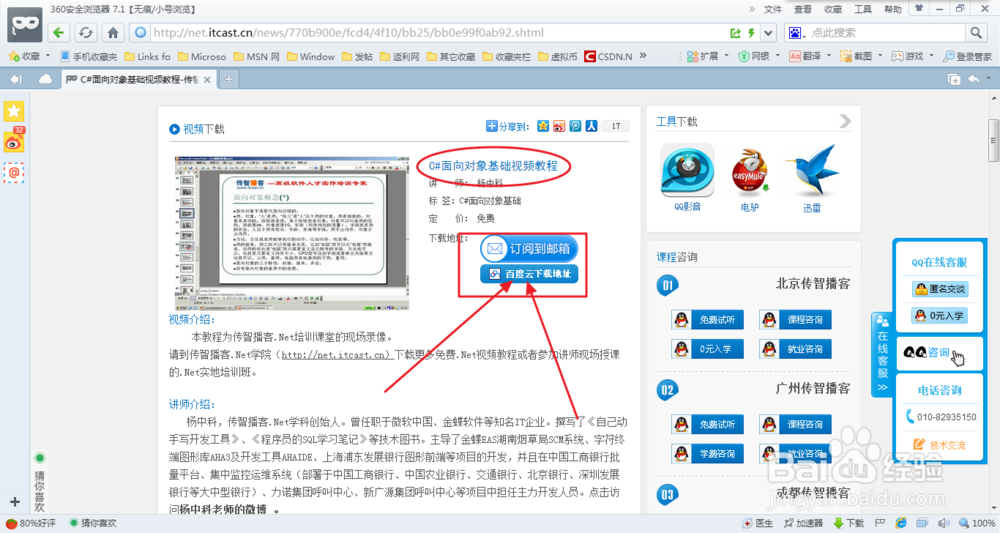Screen dimensions: 1000x533
Task: Open the browser home page button
Action: 113,33
